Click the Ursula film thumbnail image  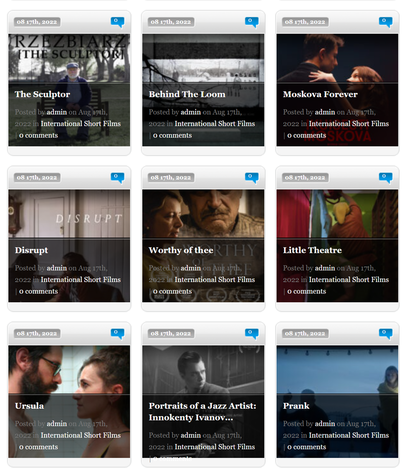click(69, 370)
